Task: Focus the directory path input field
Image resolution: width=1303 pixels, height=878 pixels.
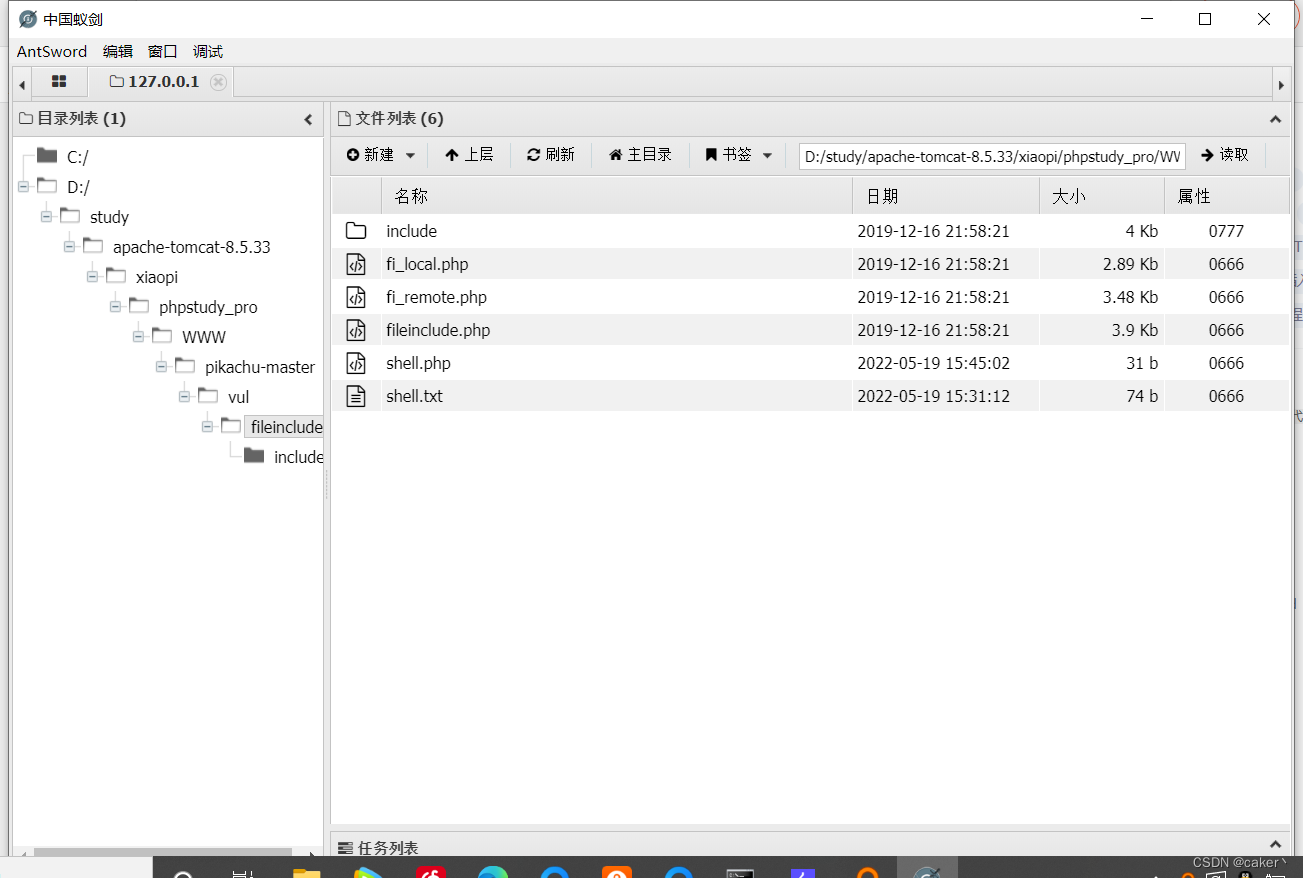Action: tap(992, 156)
